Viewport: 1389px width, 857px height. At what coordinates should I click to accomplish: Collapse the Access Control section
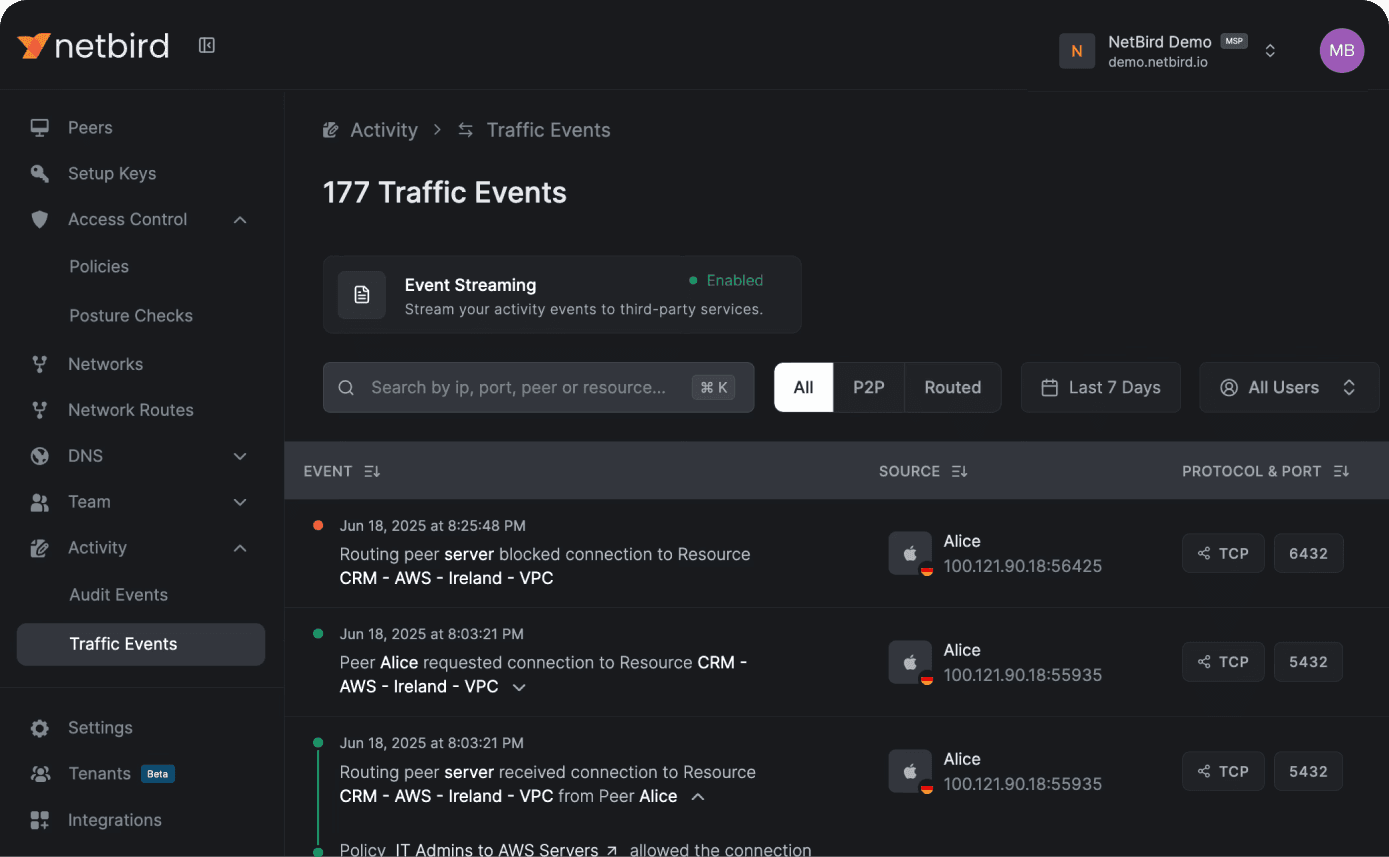[x=240, y=219]
